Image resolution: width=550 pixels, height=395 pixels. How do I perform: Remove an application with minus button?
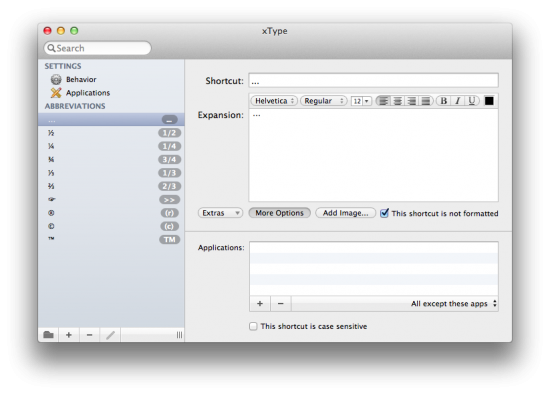(281, 304)
